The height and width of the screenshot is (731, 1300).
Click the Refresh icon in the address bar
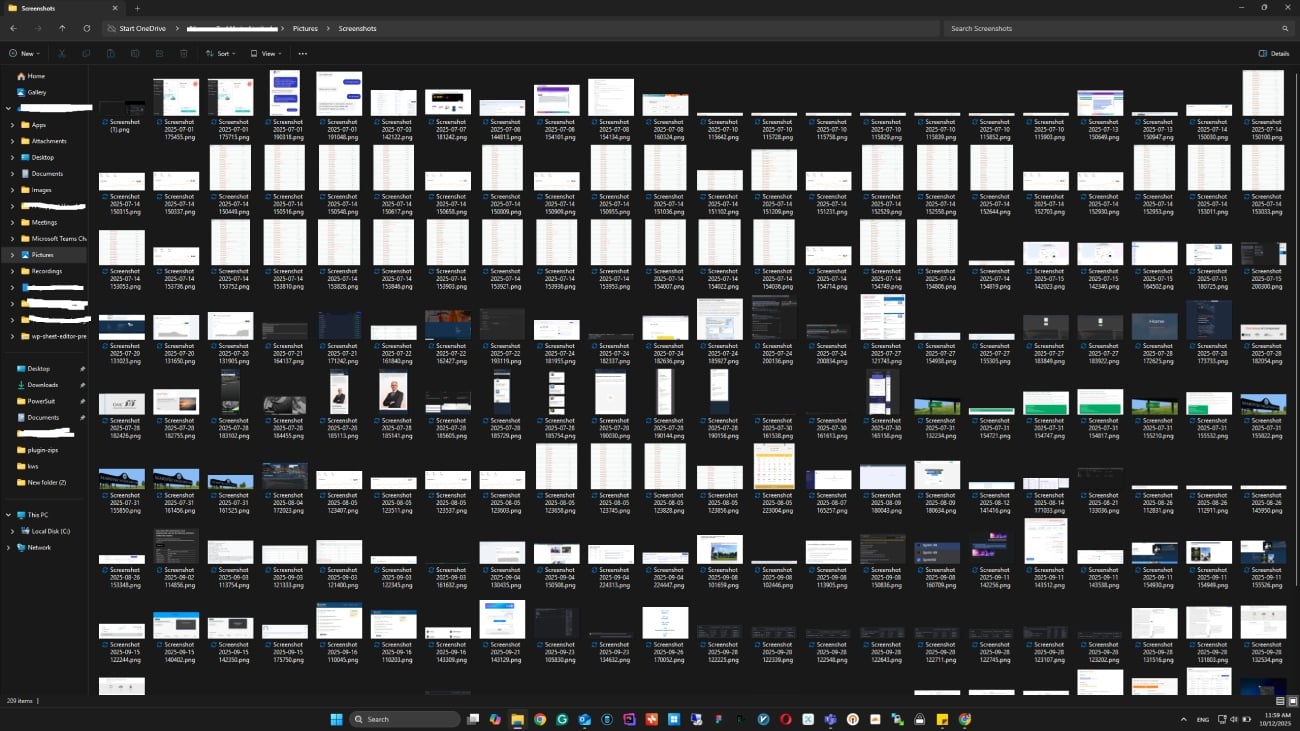coord(86,28)
